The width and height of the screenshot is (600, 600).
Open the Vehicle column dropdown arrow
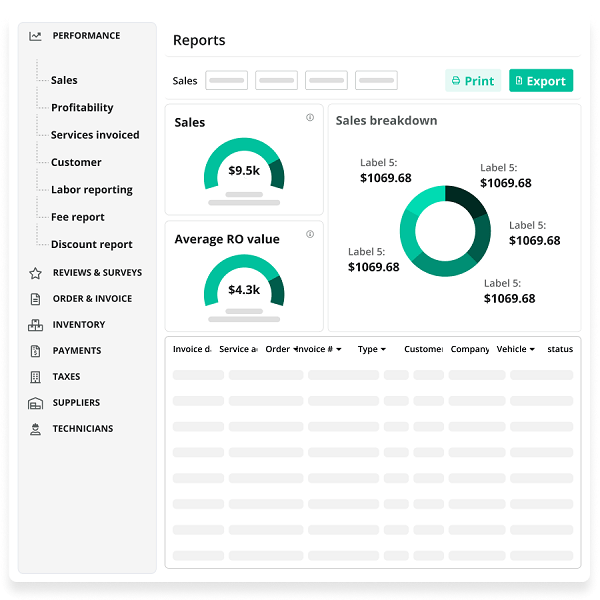(x=531, y=350)
